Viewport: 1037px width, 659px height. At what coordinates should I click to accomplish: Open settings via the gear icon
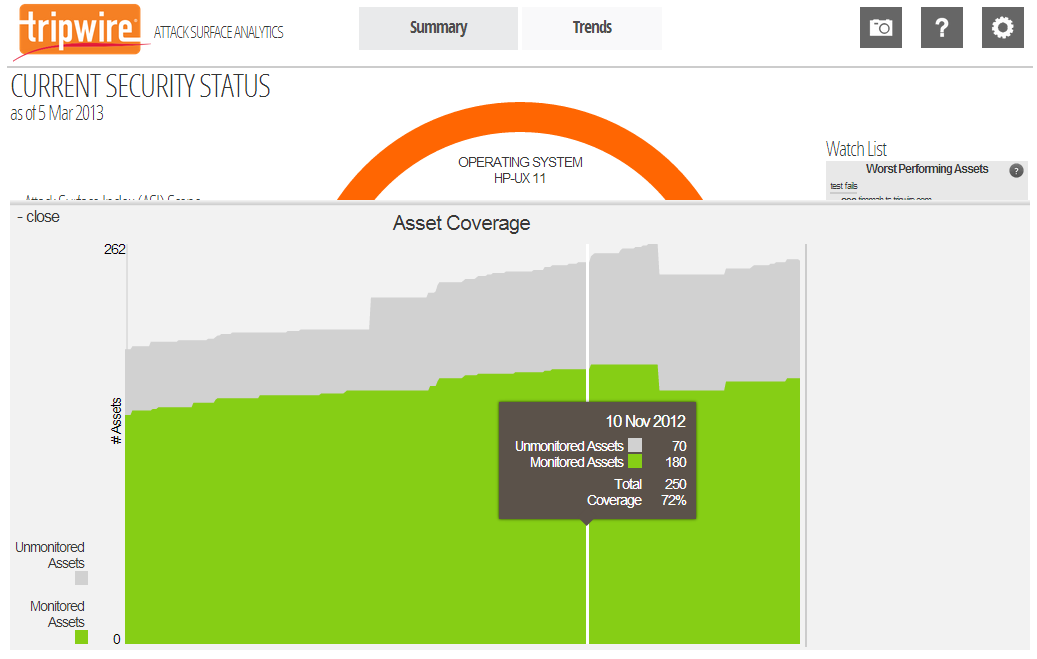[x=1003, y=28]
